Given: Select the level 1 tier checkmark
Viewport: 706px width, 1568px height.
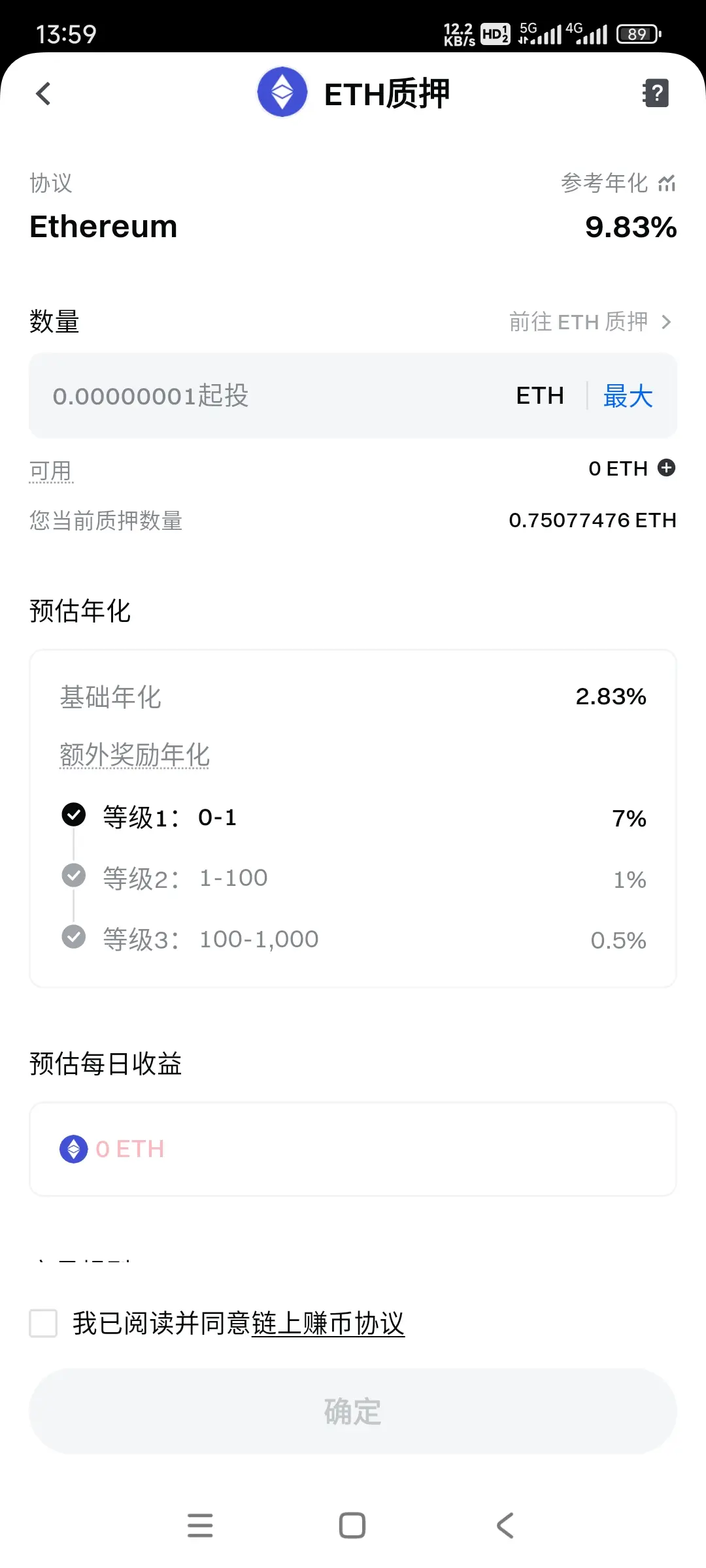Looking at the screenshot, I should (x=74, y=815).
